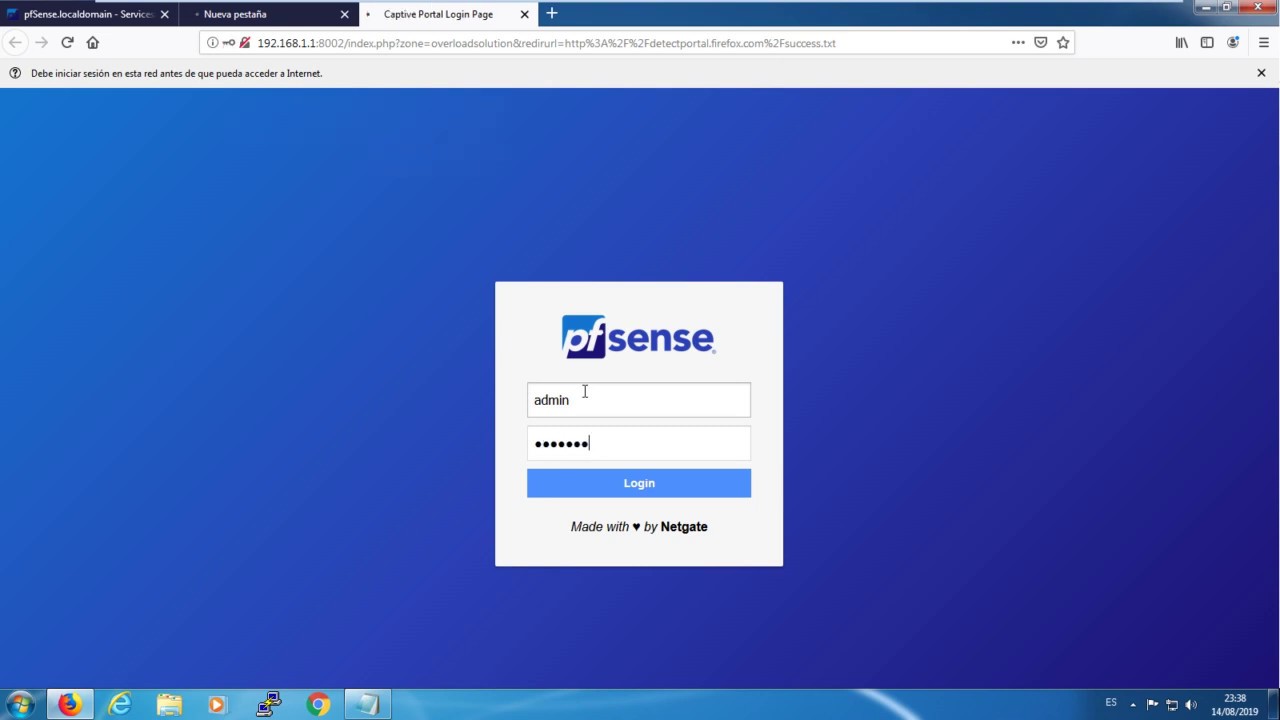Open the Firefox hamburger menu

[x=1264, y=43]
